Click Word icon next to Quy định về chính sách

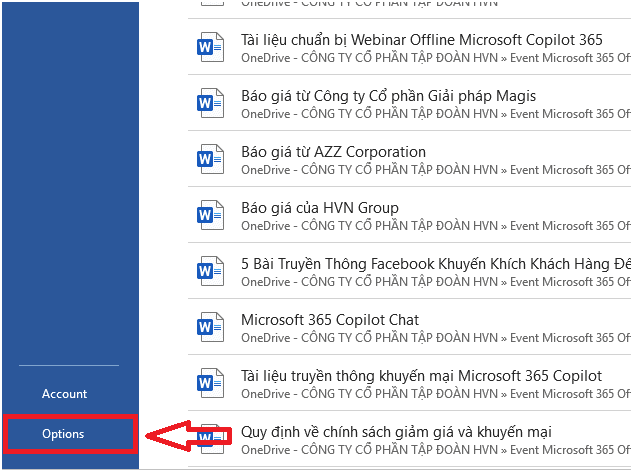(x=211, y=439)
